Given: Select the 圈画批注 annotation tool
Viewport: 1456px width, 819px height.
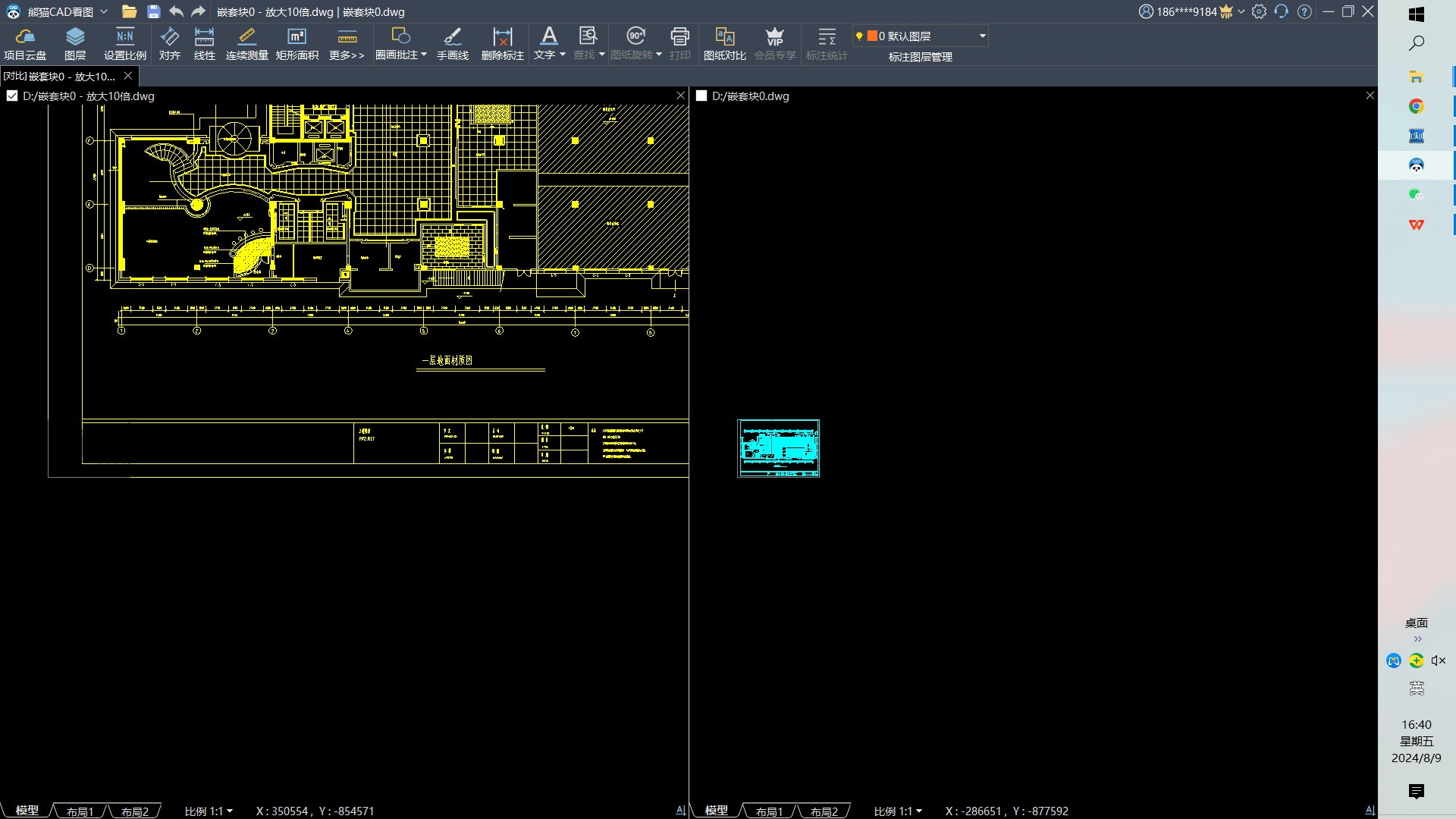Looking at the screenshot, I should [x=397, y=44].
